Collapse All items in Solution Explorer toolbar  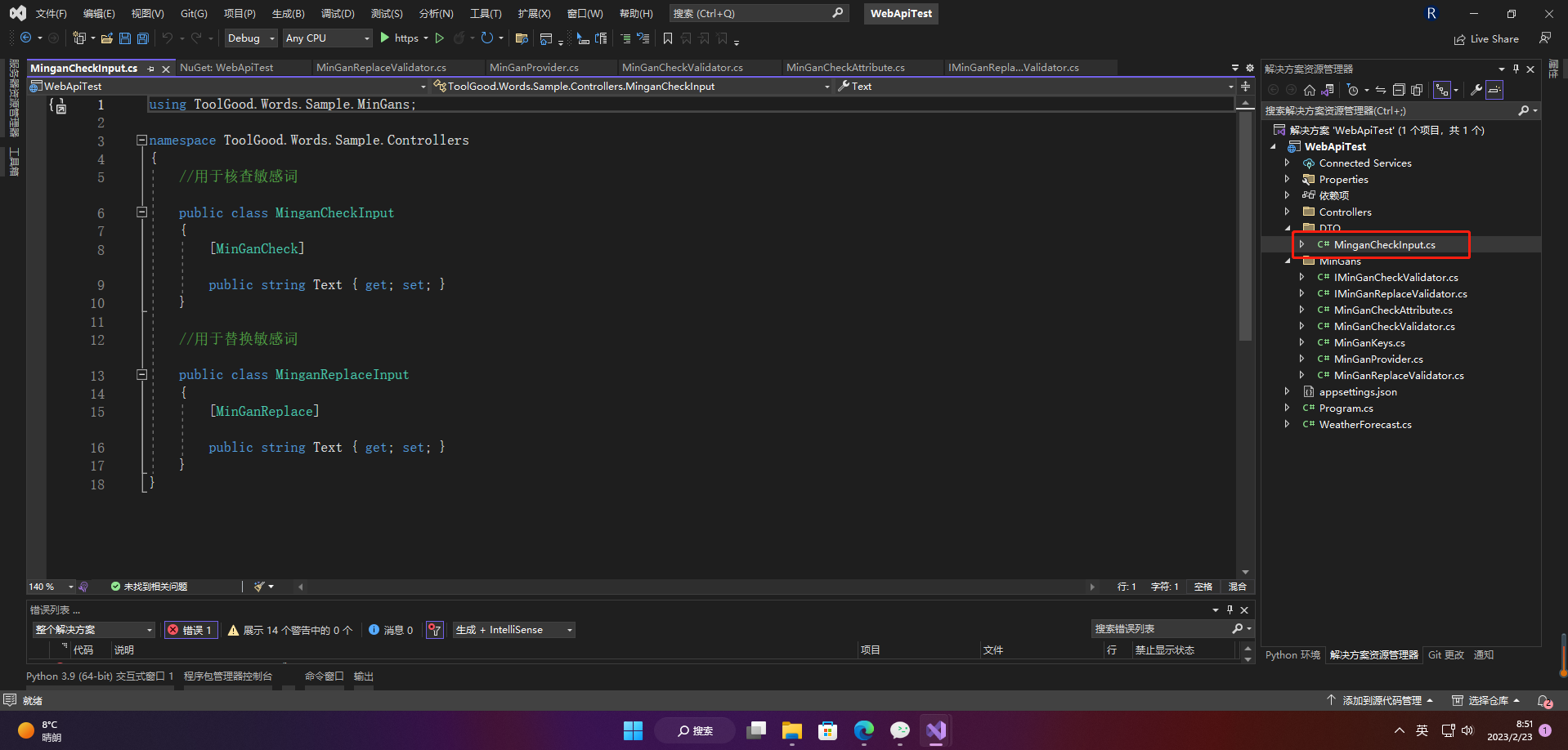point(1399,90)
